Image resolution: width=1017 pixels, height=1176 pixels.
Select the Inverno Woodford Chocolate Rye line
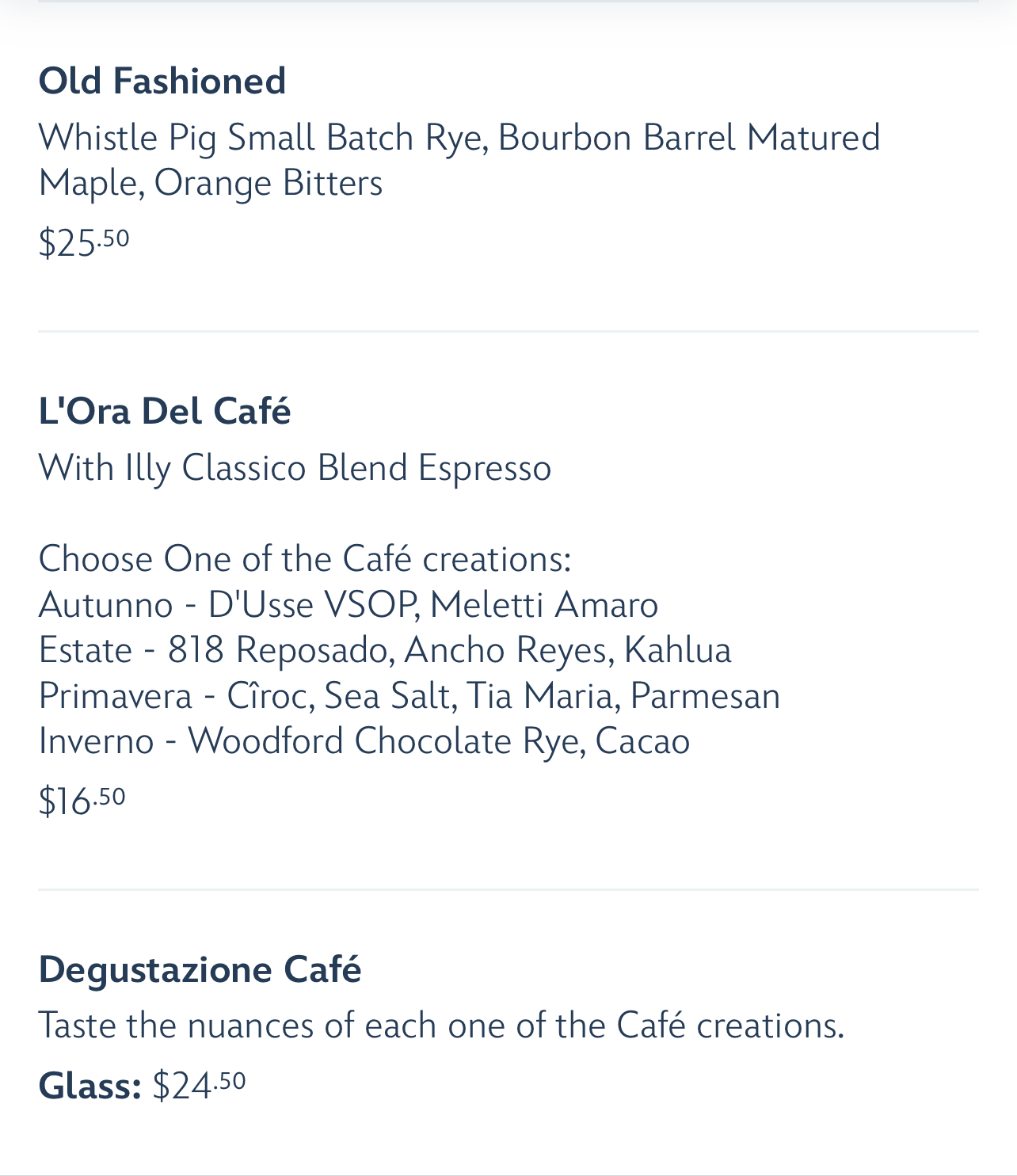coord(364,741)
